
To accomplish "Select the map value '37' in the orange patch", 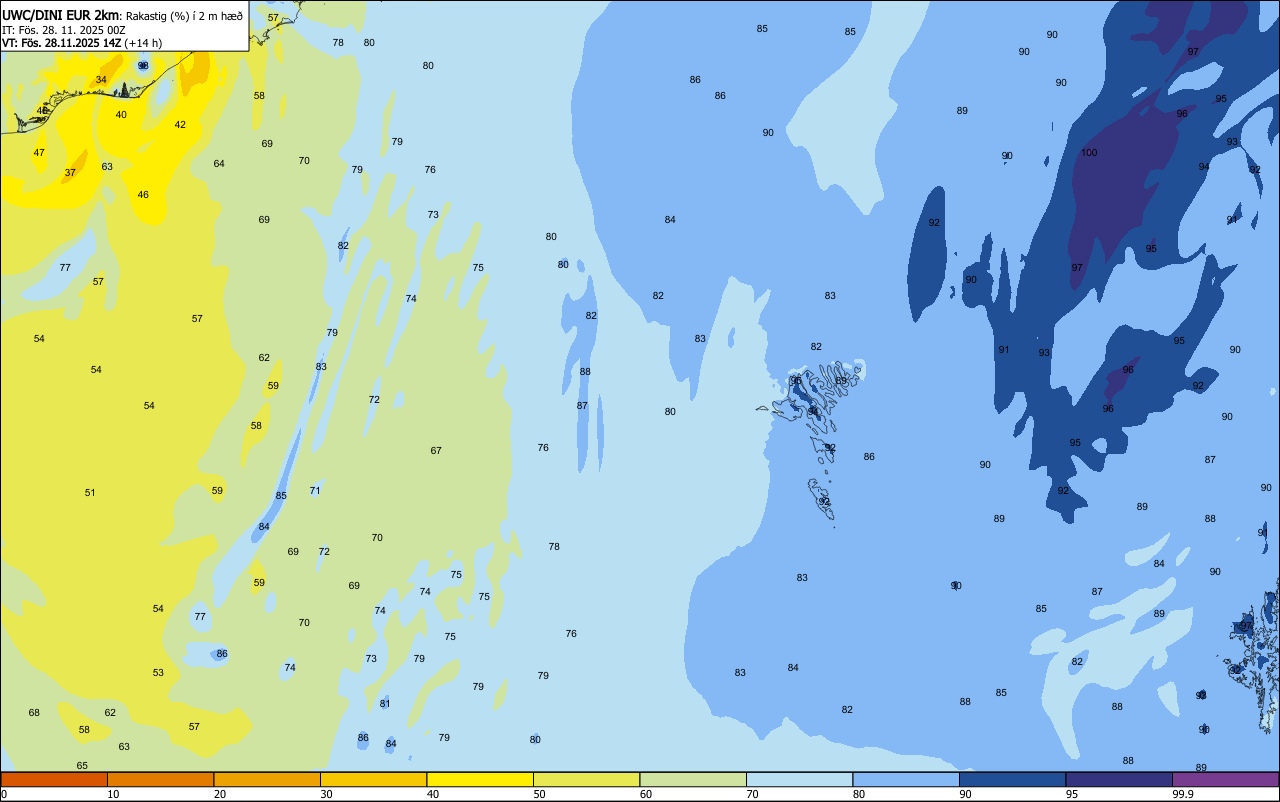I will pos(70,173).
